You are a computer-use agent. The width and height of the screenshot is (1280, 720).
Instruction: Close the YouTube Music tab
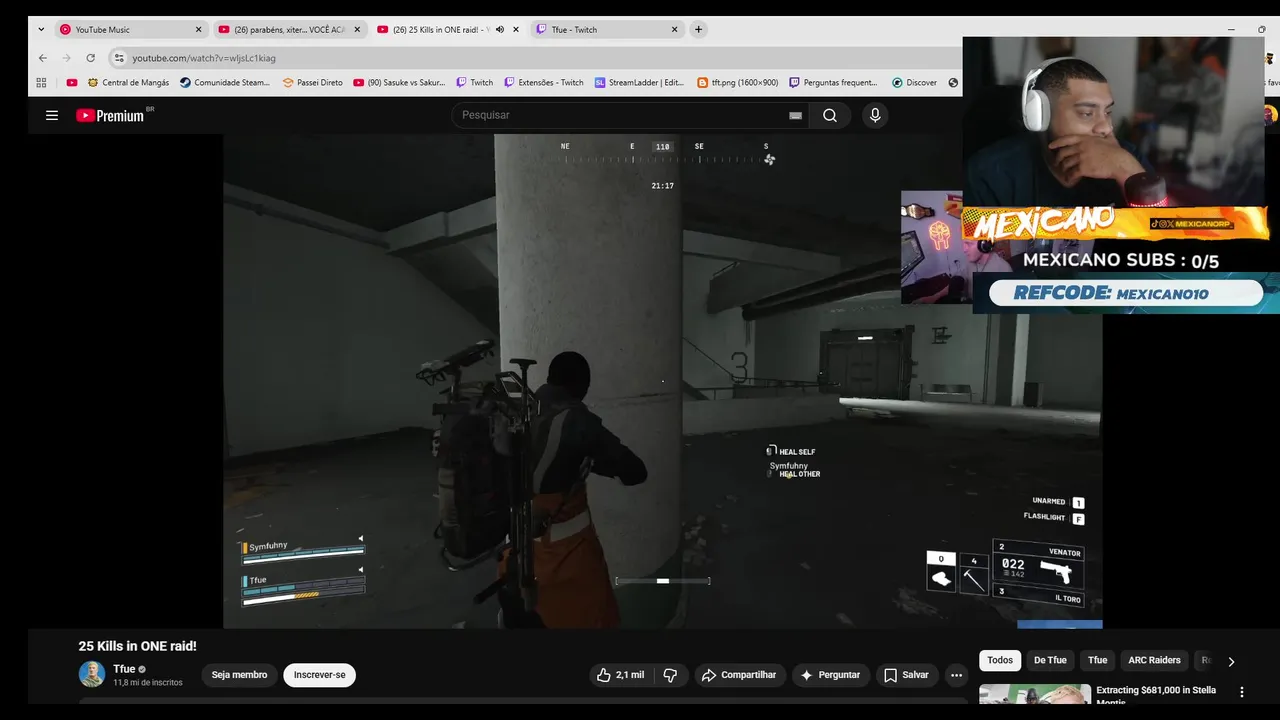coord(198,29)
